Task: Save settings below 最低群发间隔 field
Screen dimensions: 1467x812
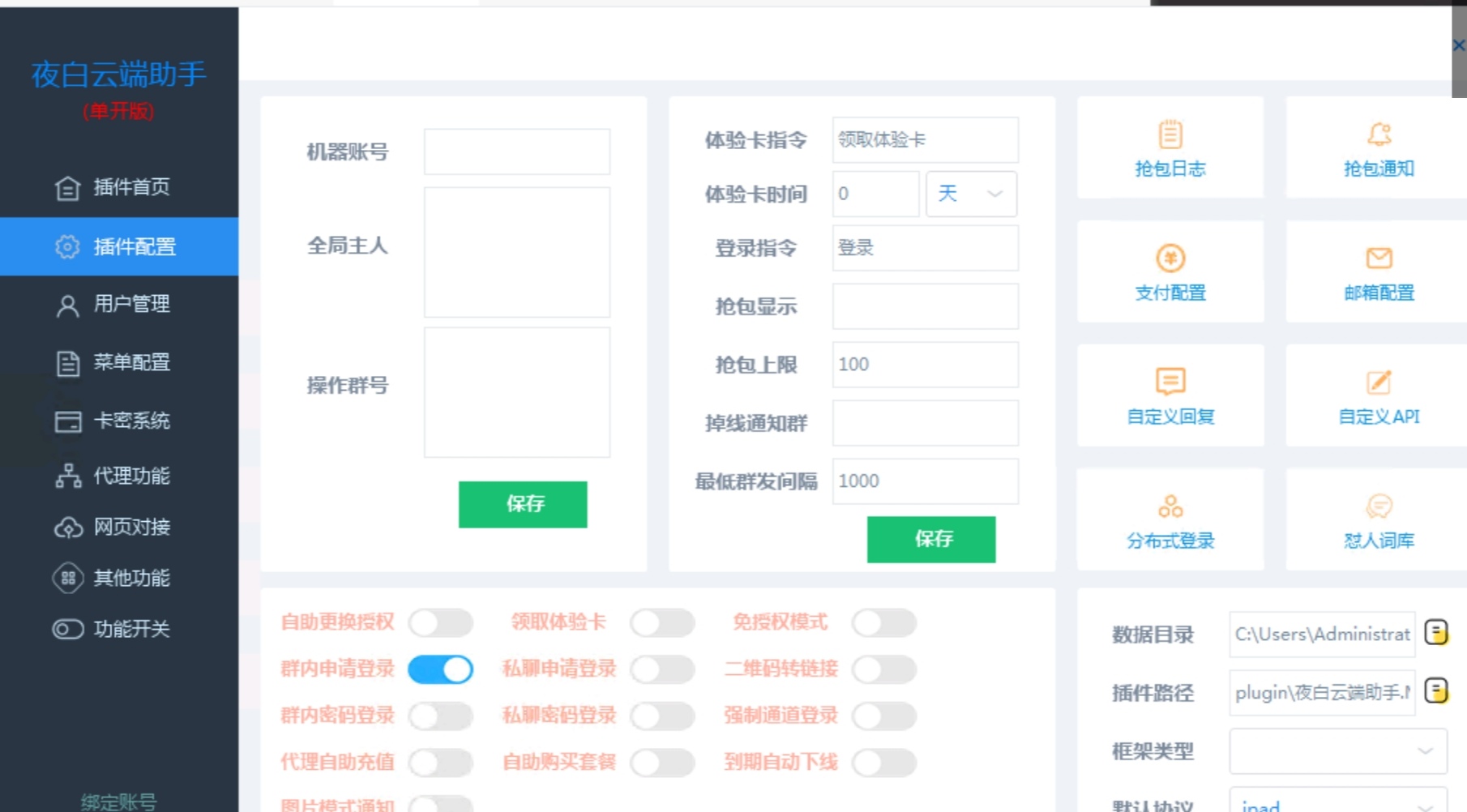Action: pos(931,539)
